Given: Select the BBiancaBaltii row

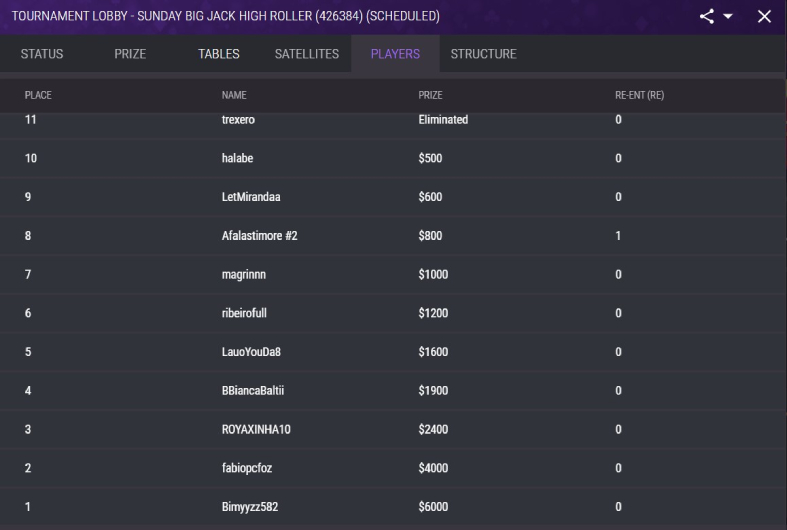Looking at the screenshot, I should coord(393,390).
